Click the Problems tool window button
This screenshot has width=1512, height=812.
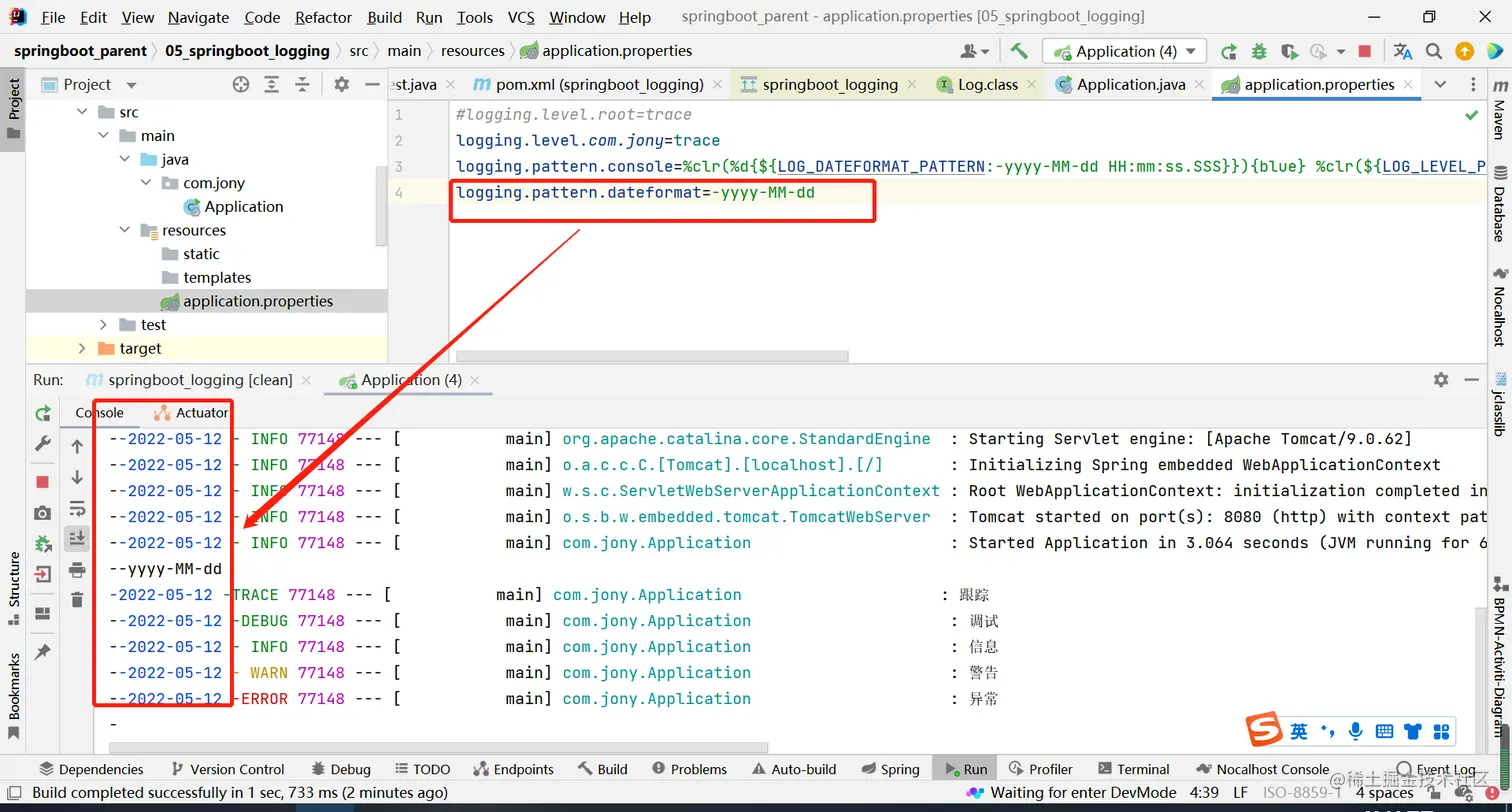(689, 769)
